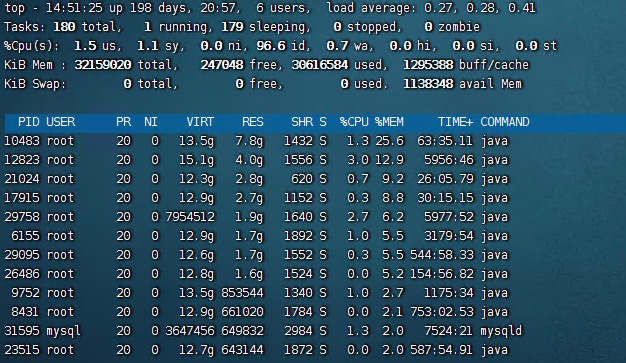
Task: Click the RES column header
Action: coord(253,122)
